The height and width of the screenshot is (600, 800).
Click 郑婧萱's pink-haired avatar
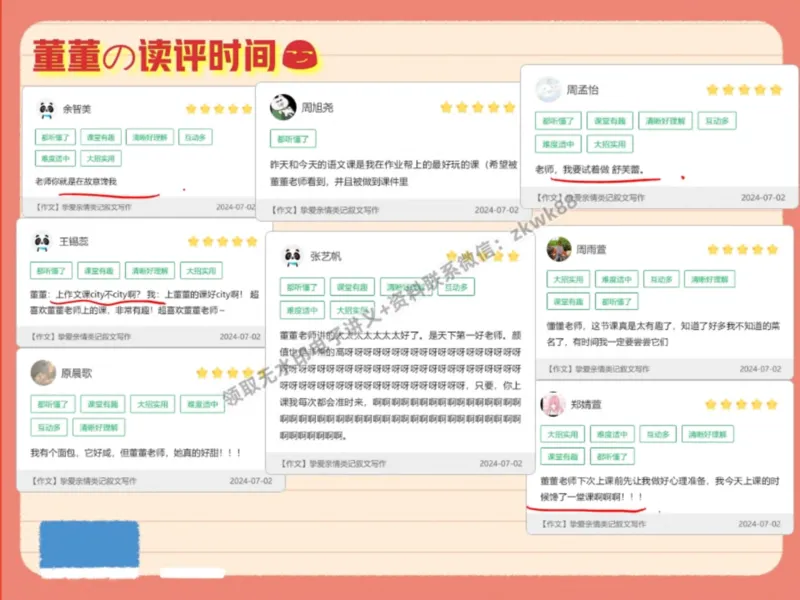point(553,405)
